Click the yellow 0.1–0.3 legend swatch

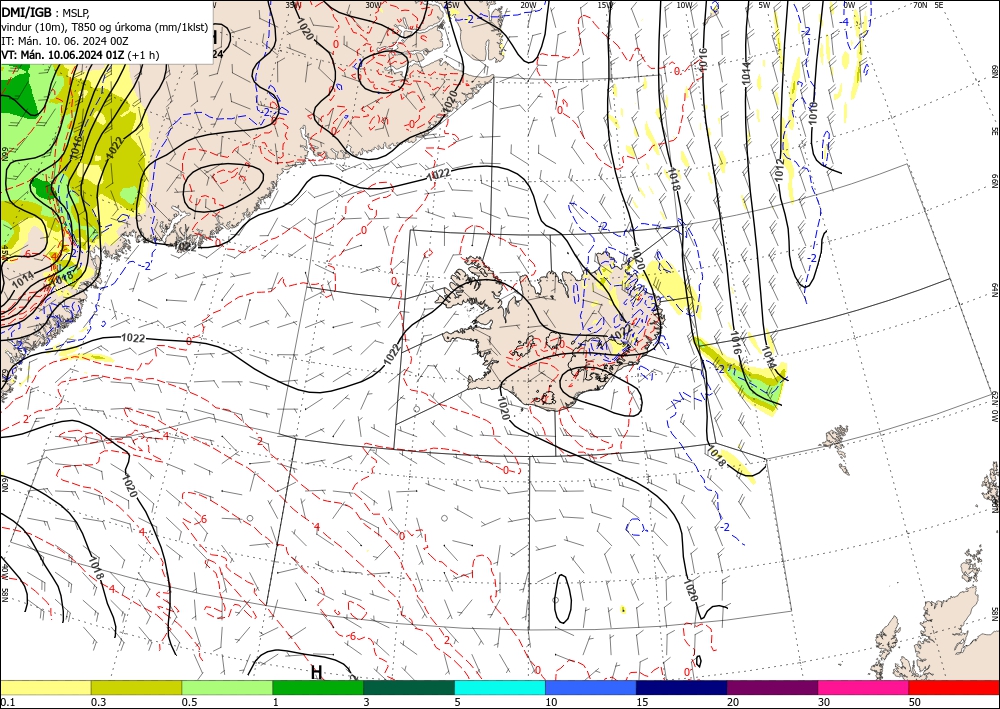(x=45, y=687)
